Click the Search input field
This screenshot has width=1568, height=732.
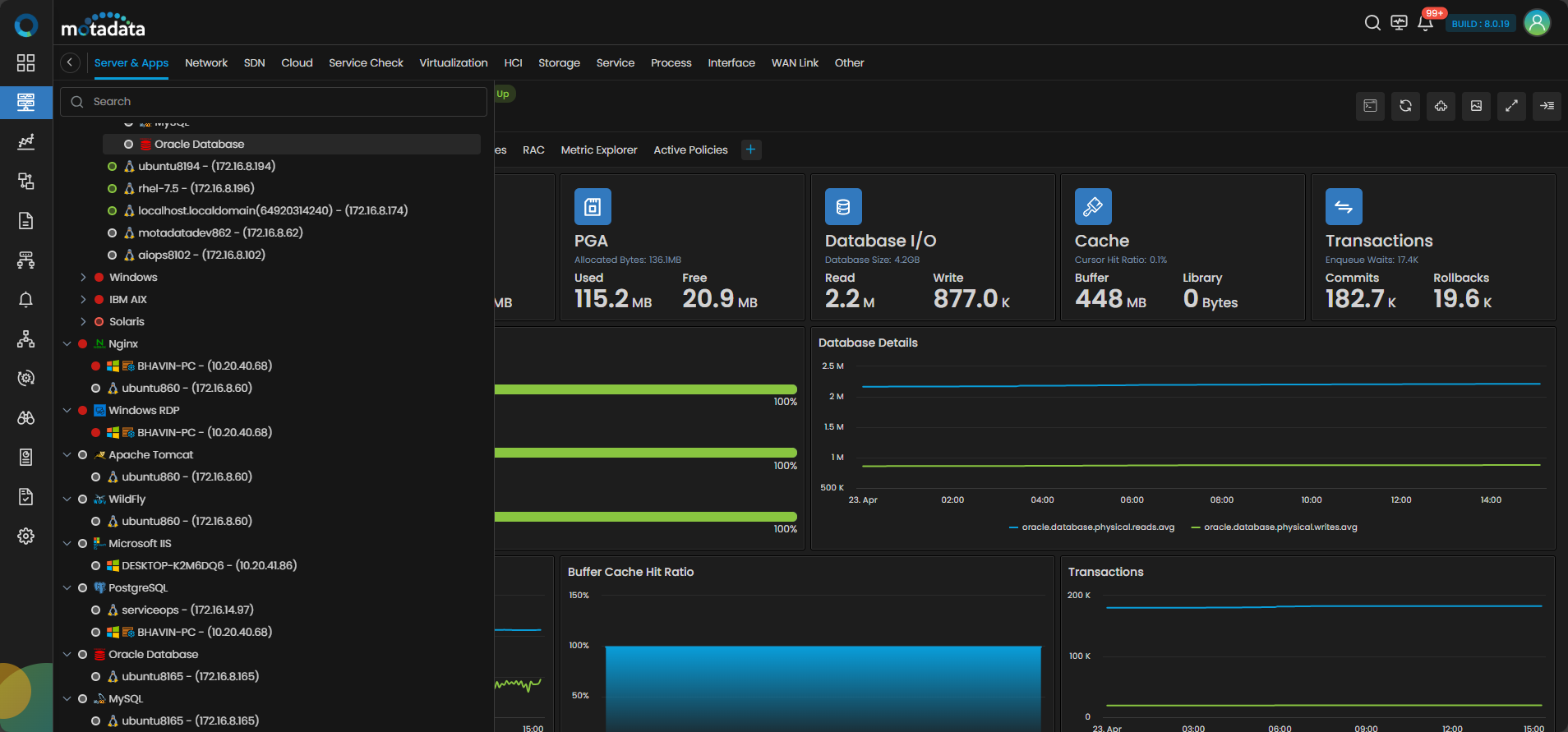click(274, 102)
